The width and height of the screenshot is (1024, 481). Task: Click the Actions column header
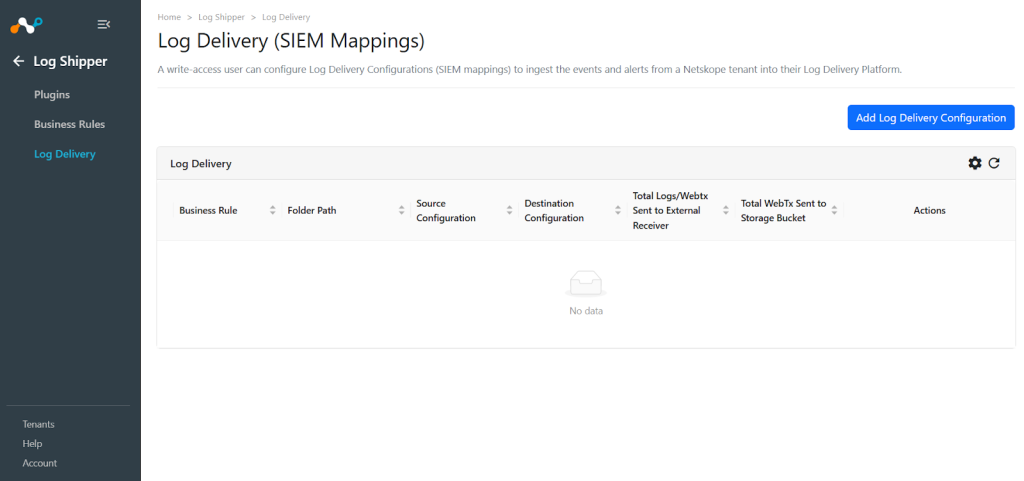coord(929,210)
